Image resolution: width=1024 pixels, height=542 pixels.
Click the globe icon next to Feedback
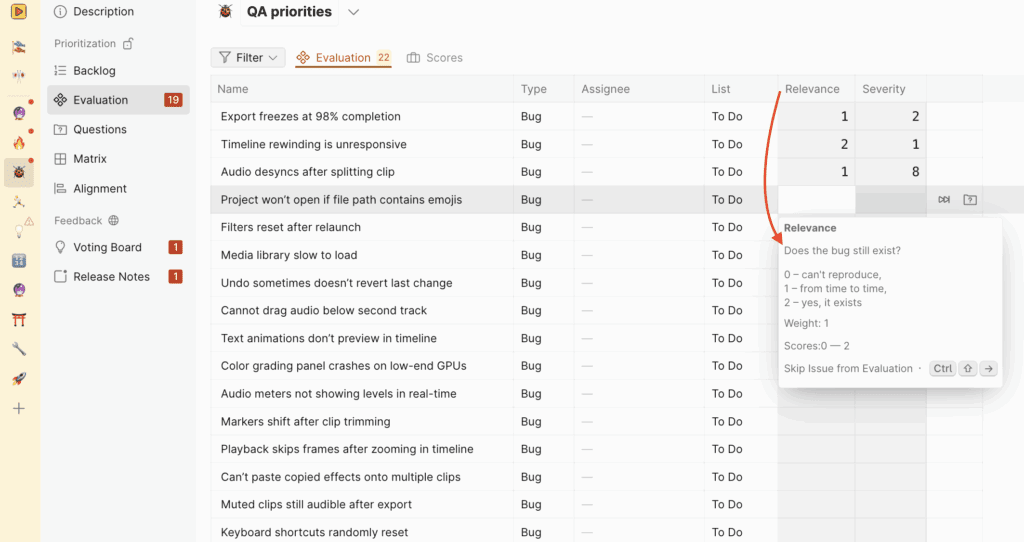coord(113,221)
